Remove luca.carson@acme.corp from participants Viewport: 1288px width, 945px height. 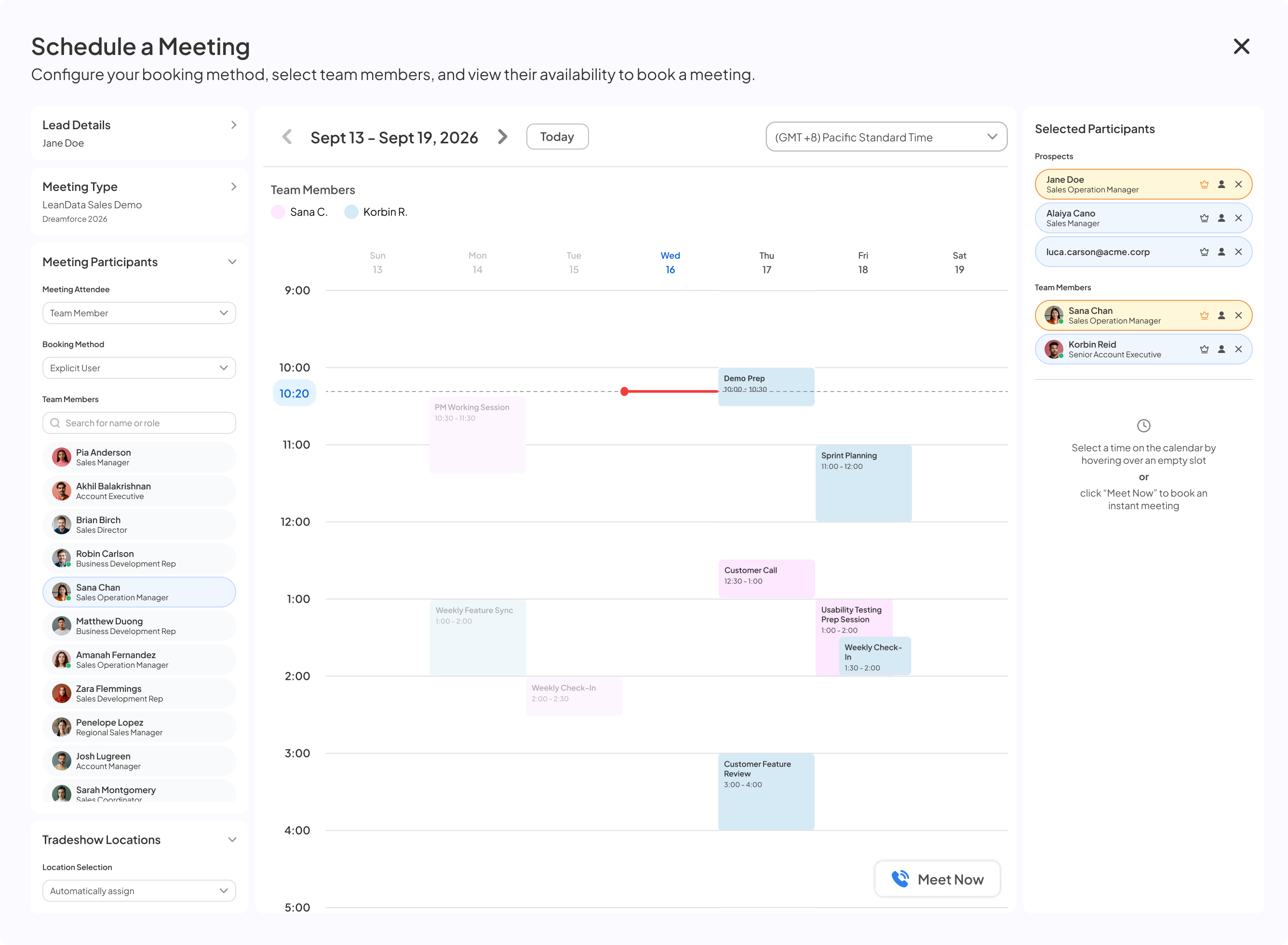(x=1238, y=252)
